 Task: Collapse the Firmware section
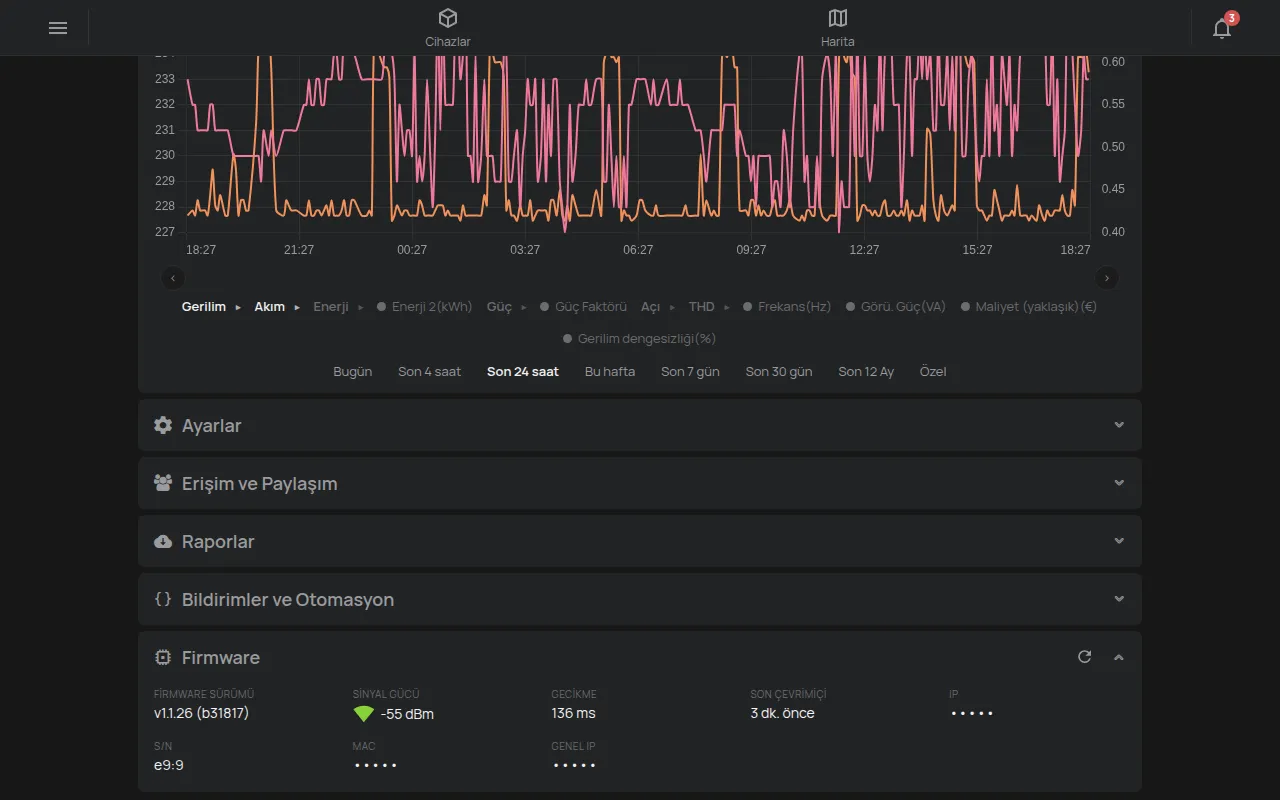click(x=1119, y=657)
